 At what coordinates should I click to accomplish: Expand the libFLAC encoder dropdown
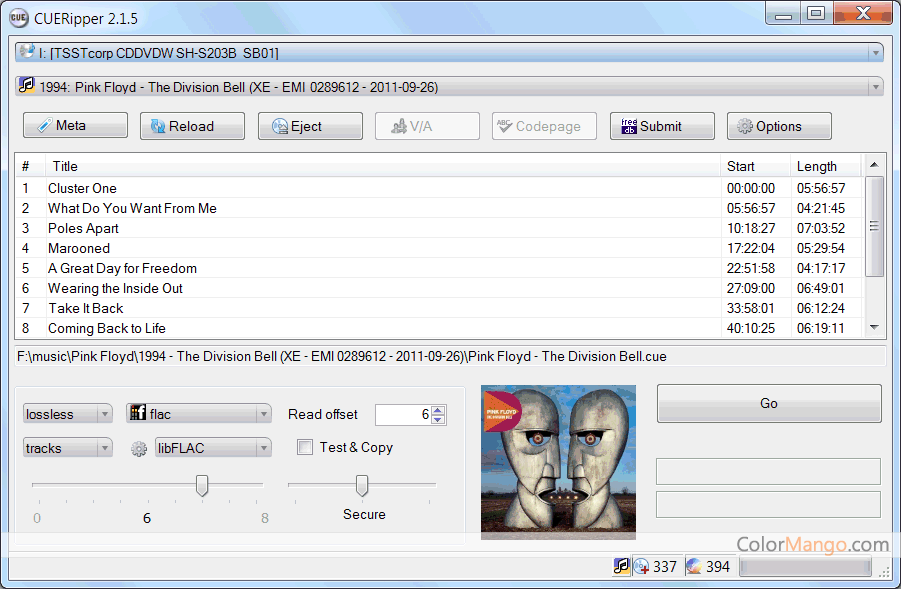point(263,448)
